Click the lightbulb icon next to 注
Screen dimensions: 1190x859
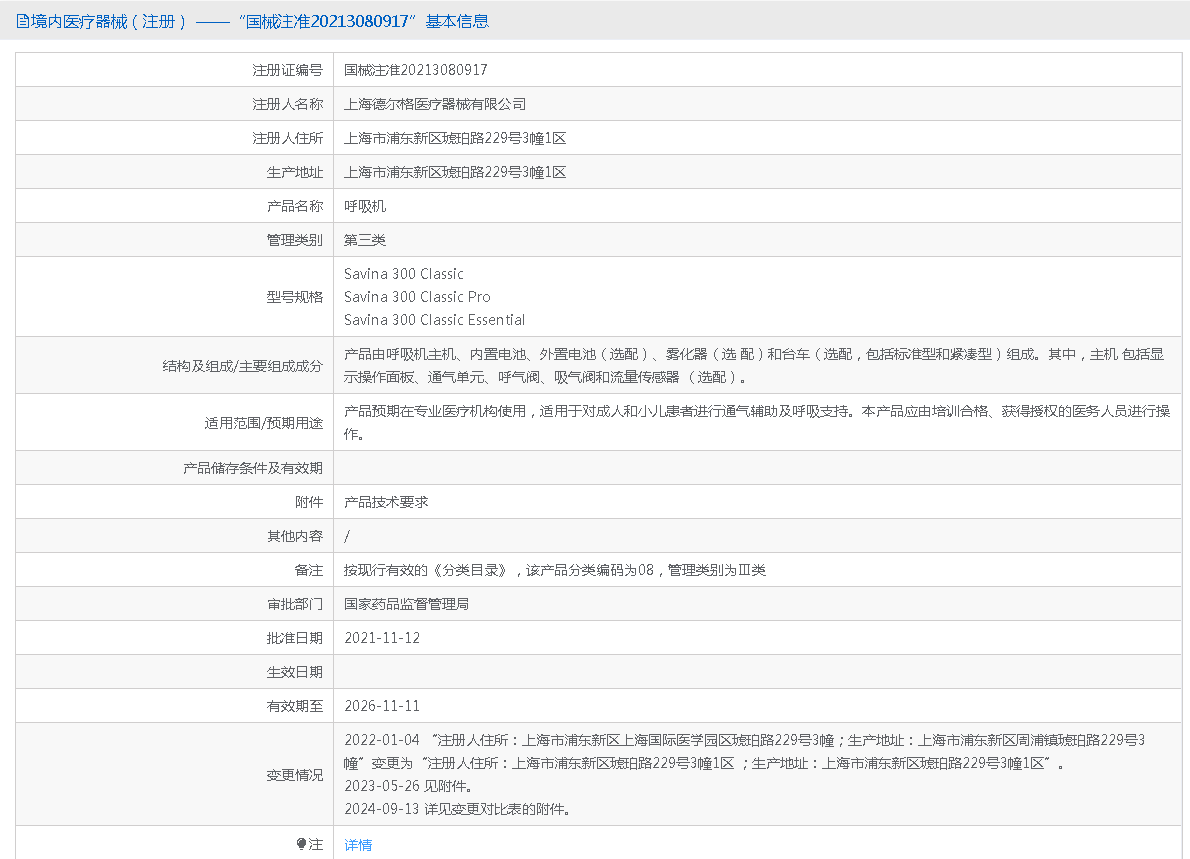click(x=301, y=845)
